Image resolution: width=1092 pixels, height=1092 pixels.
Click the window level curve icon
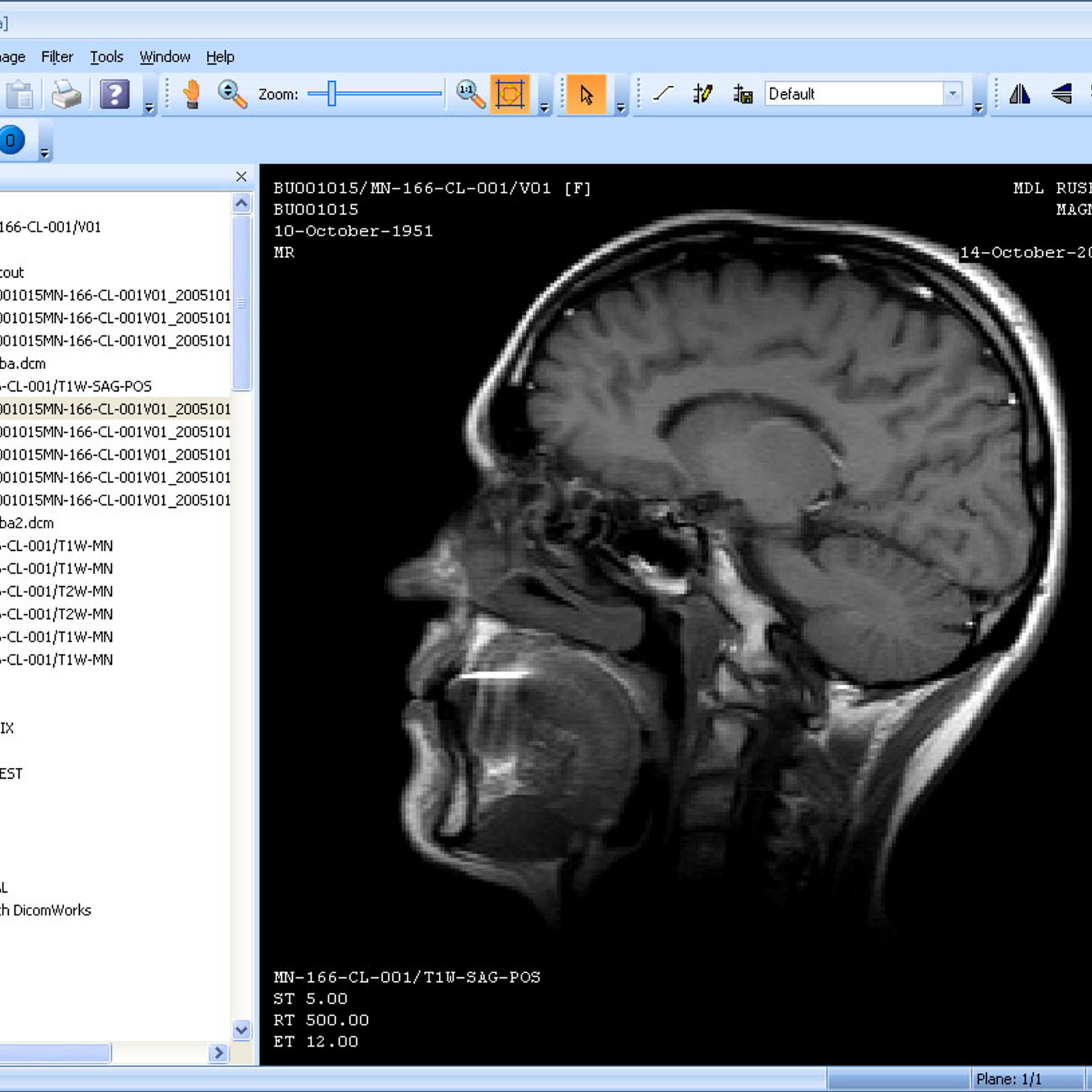[x=663, y=94]
